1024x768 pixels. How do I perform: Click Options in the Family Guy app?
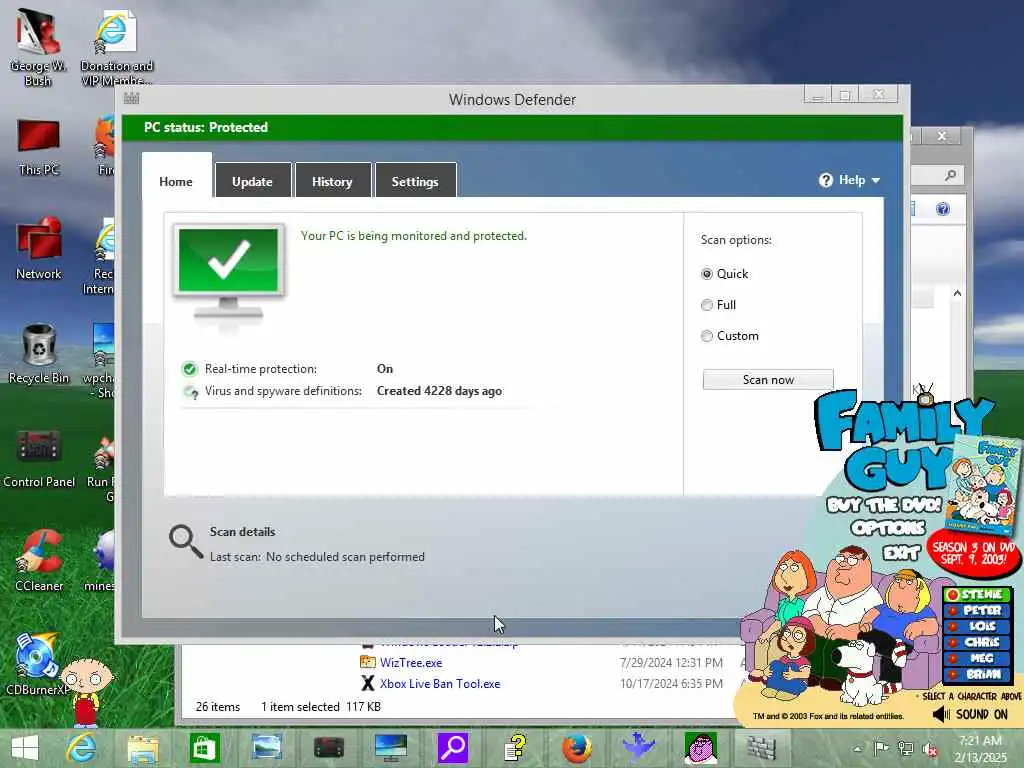pyautogui.click(x=888, y=528)
